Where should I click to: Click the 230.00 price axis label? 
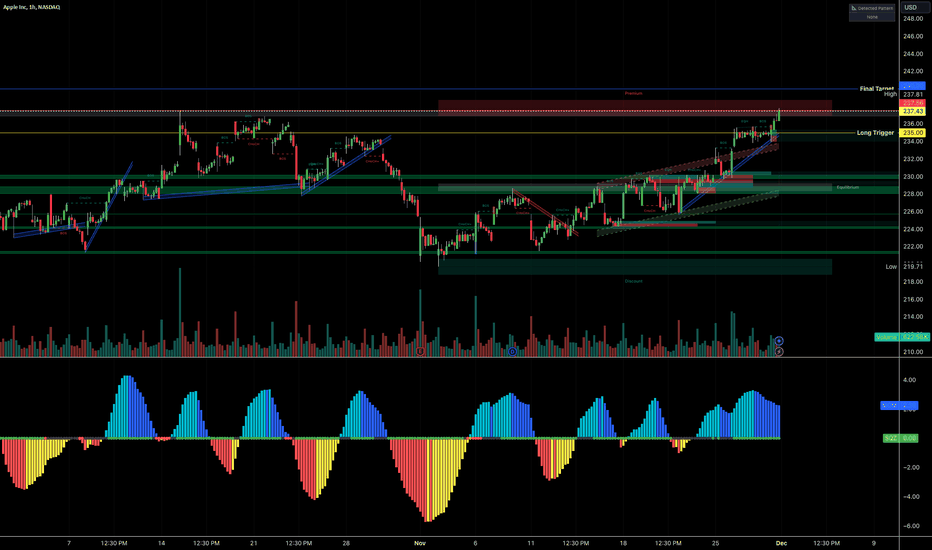[912, 177]
